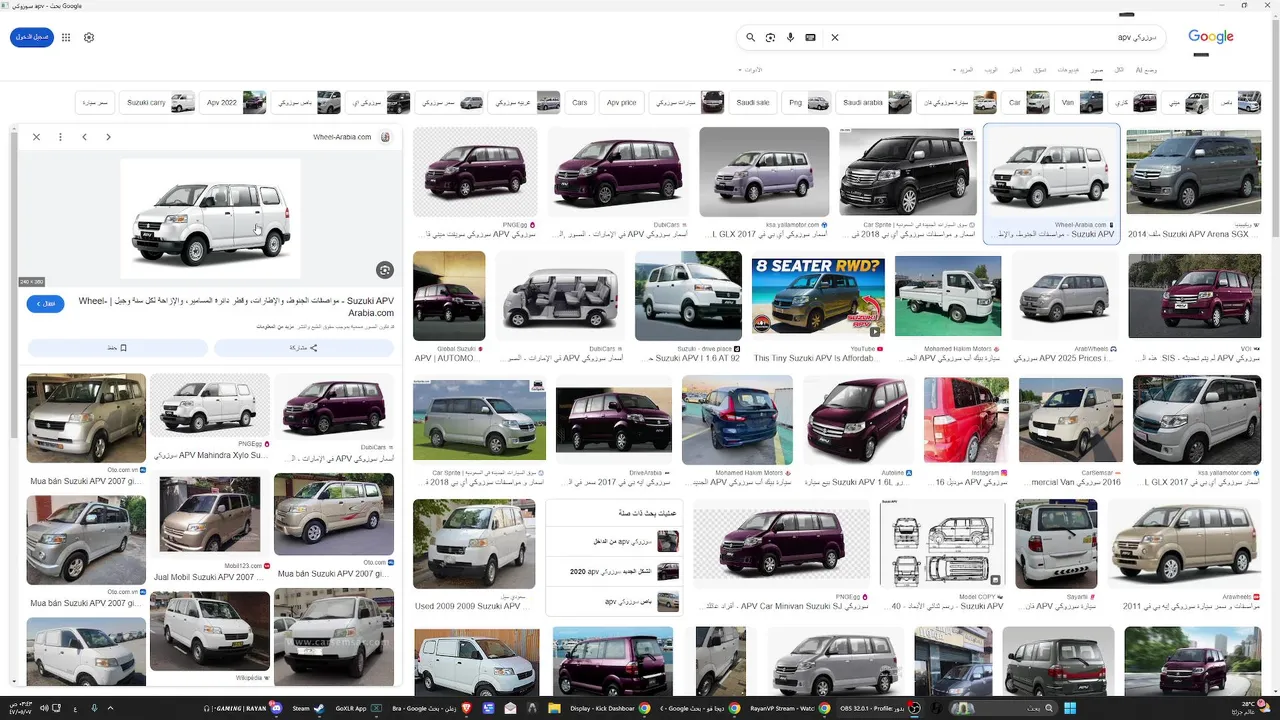Open the Model COPY blueprint drawing image
Screen dimensions: 1280x720
pyautogui.click(x=943, y=543)
